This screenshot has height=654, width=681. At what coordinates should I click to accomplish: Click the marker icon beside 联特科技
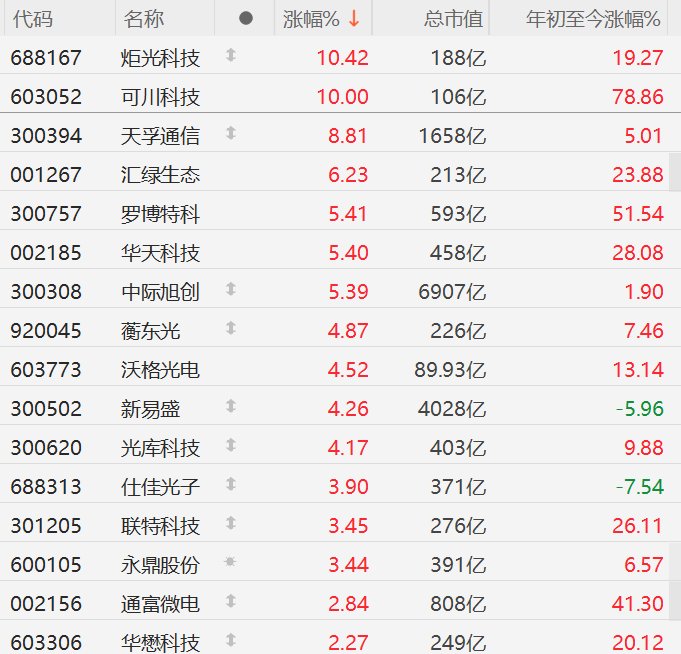tap(231, 523)
